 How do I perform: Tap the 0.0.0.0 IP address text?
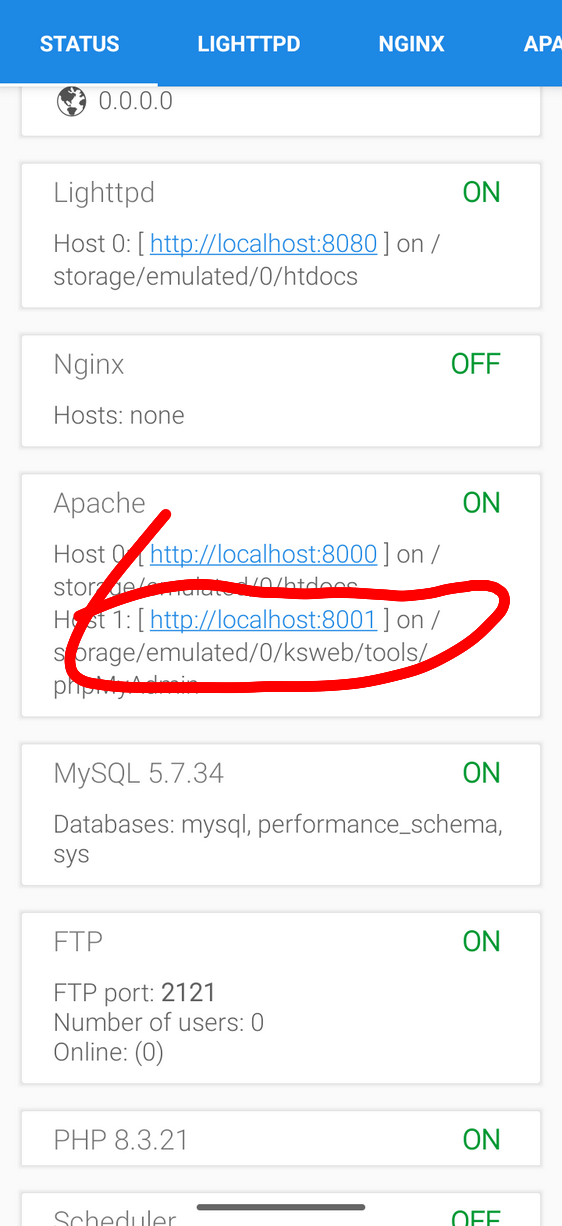point(136,101)
